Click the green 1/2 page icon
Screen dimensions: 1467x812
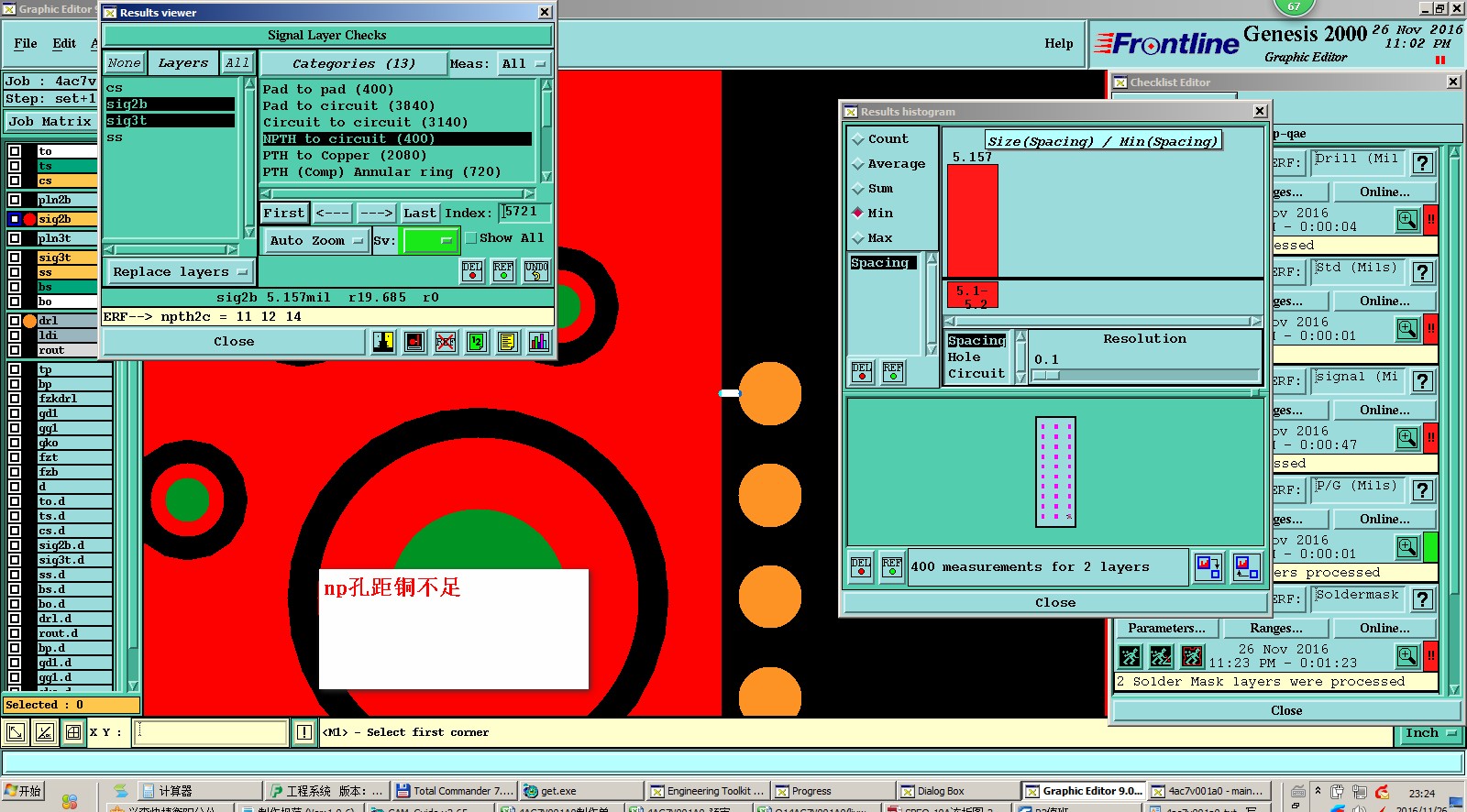point(477,342)
